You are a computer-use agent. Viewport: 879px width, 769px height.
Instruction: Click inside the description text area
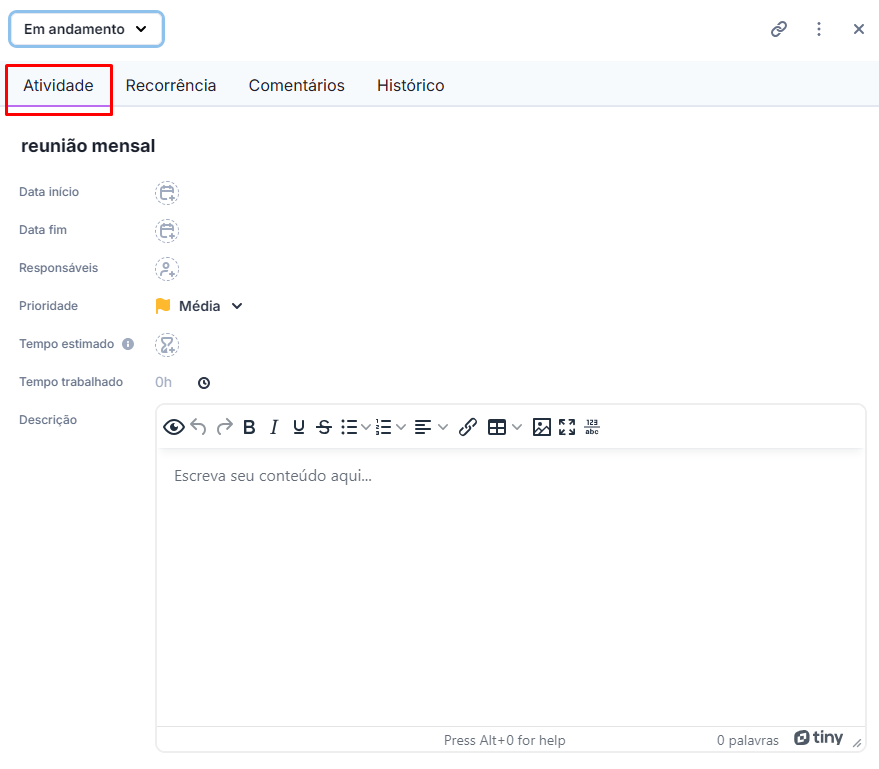click(511, 586)
